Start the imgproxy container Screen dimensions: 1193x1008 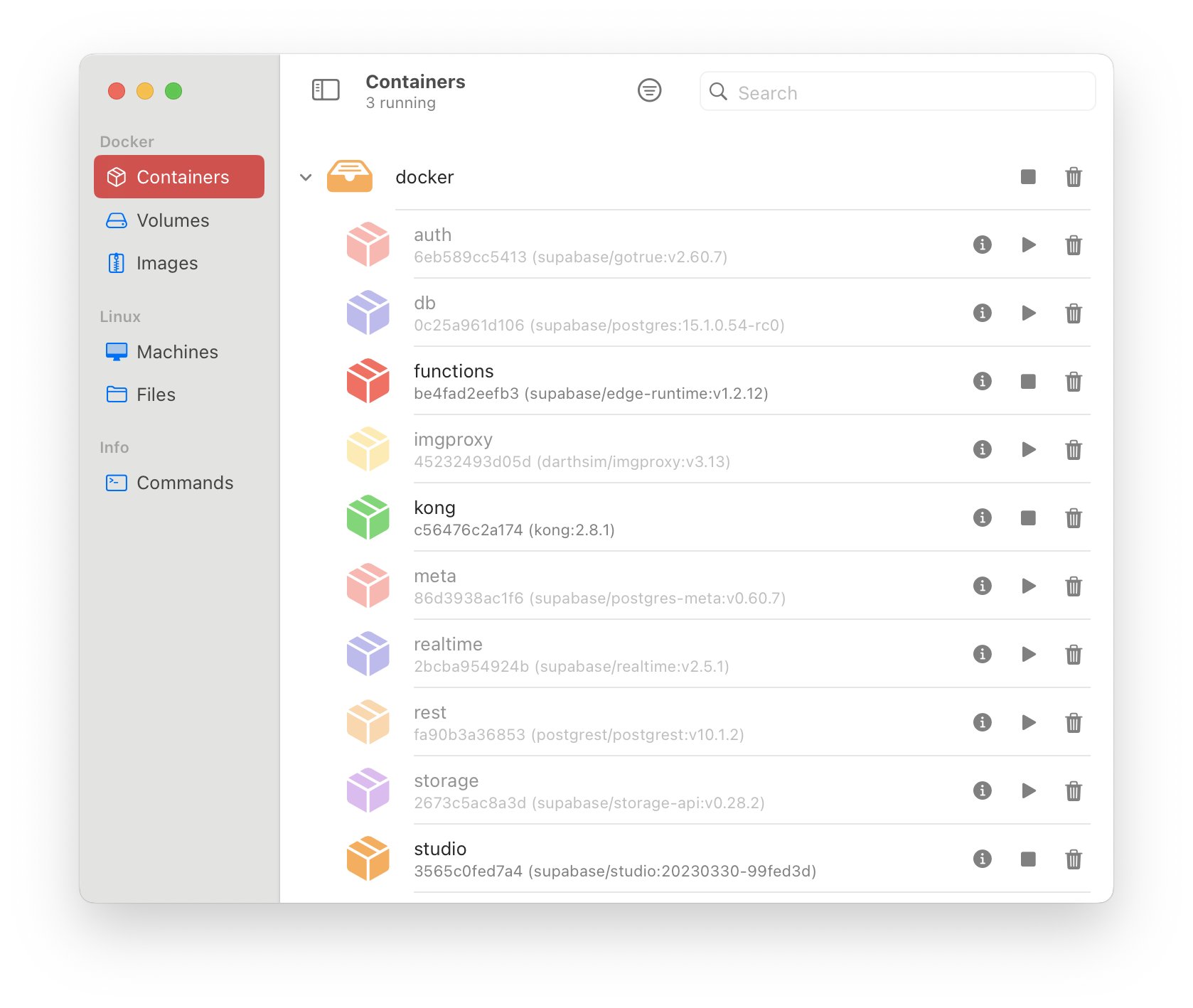(1028, 449)
